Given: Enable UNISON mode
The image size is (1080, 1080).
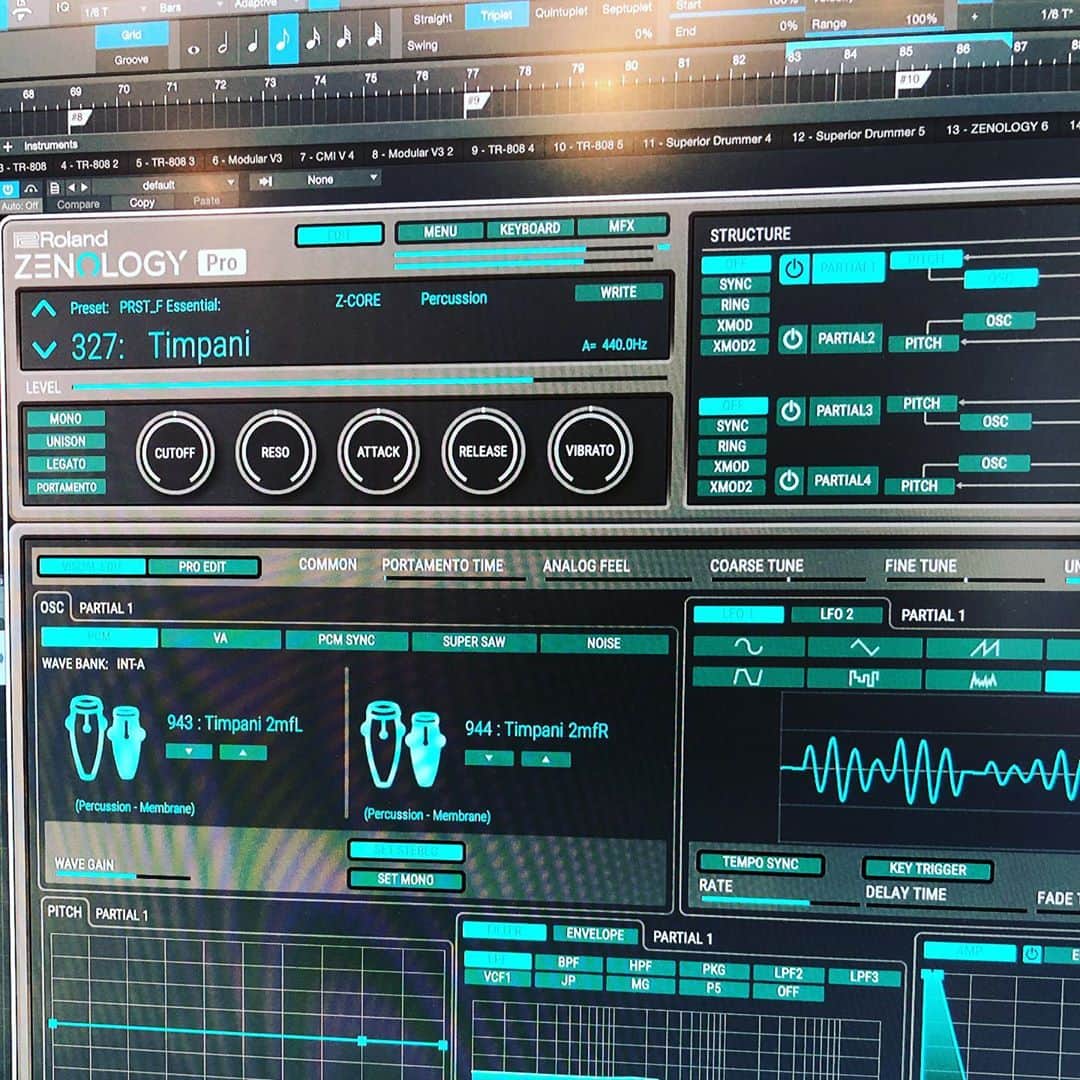Looking at the screenshot, I should coord(66,442).
